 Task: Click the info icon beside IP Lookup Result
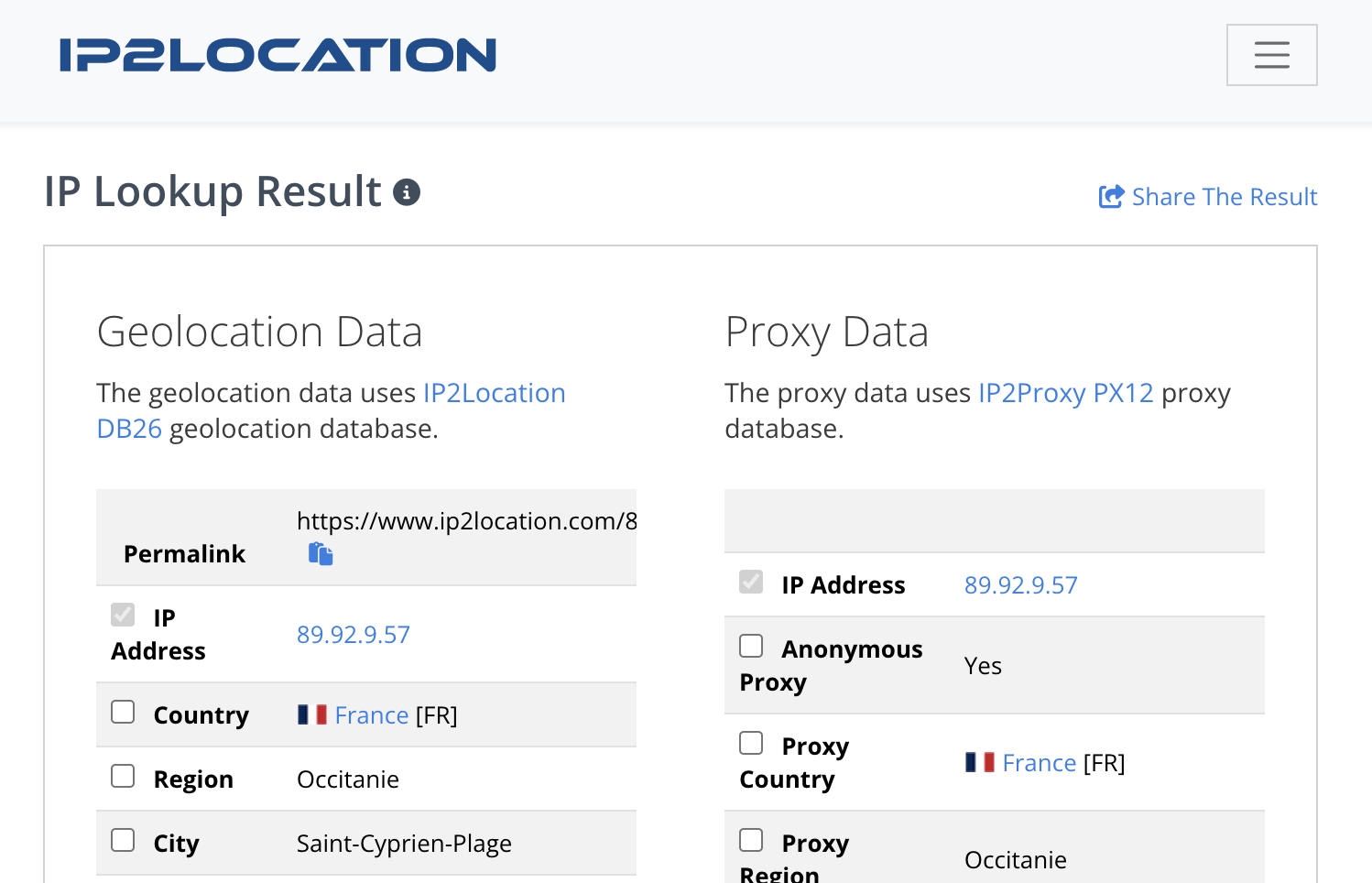click(x=407, y=192)
